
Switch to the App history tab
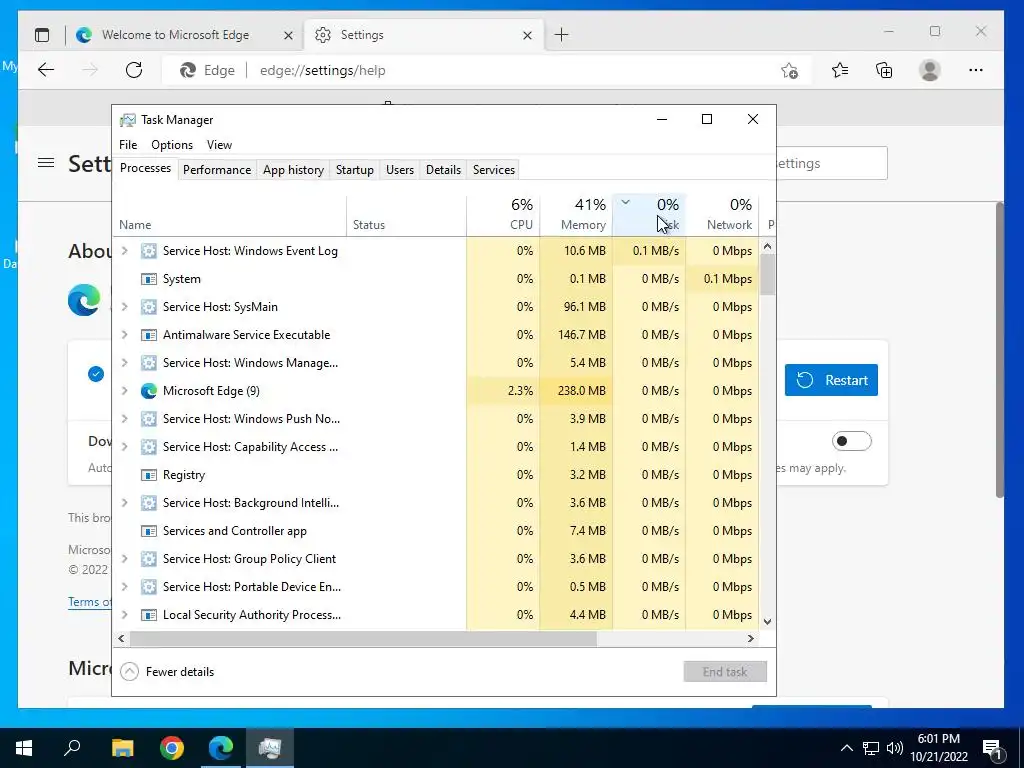pyautogui.click(x=293, y=170)
